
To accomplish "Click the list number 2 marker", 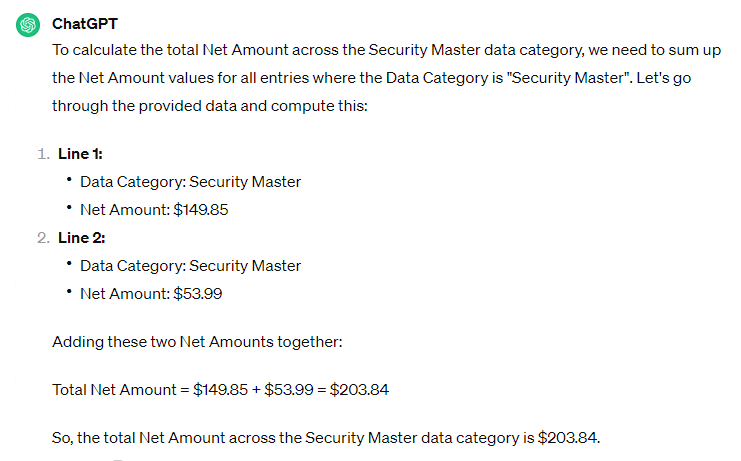I will (x=43, y=238).
